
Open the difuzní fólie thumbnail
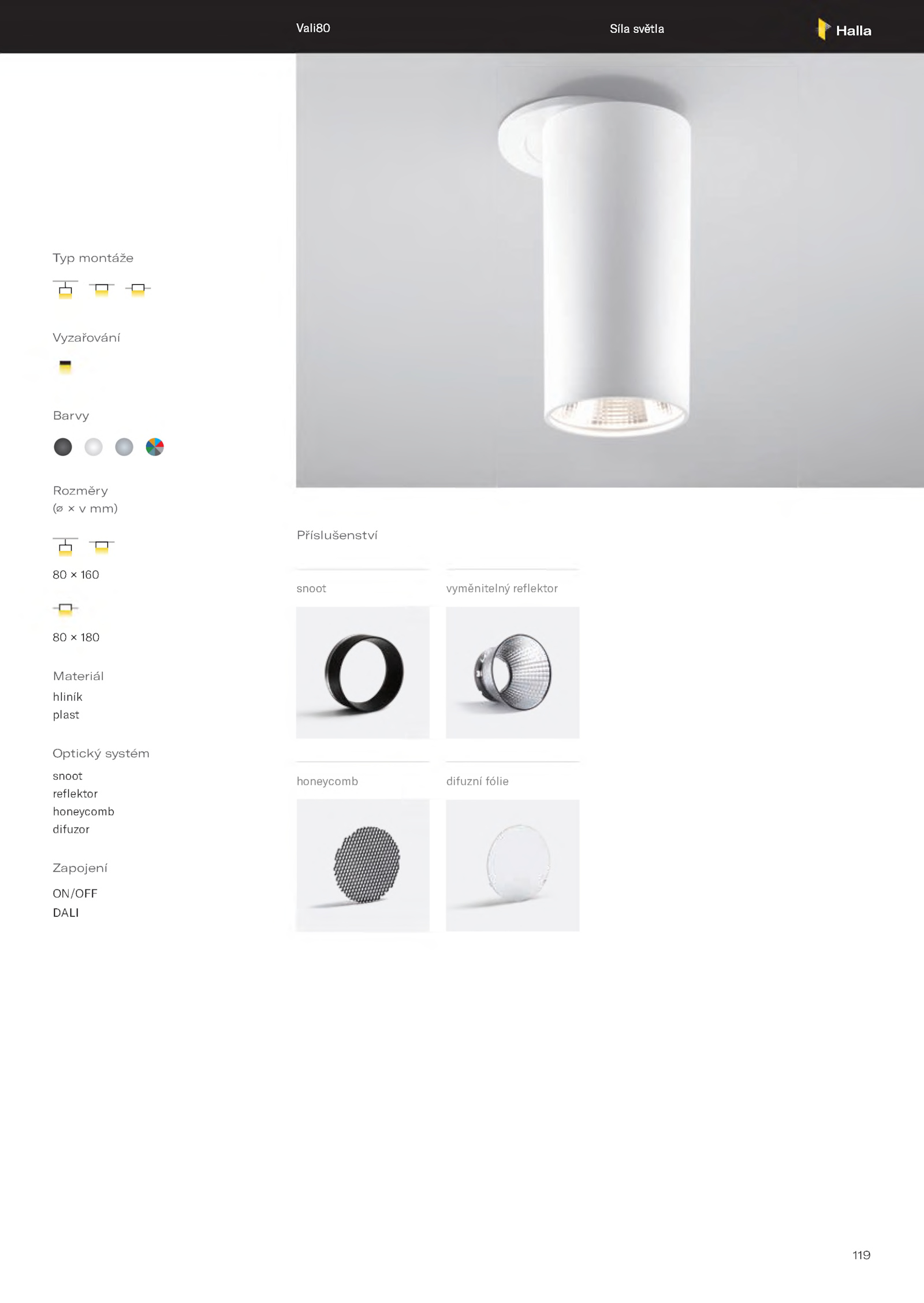pyautogui.click(x=513, y=865)
